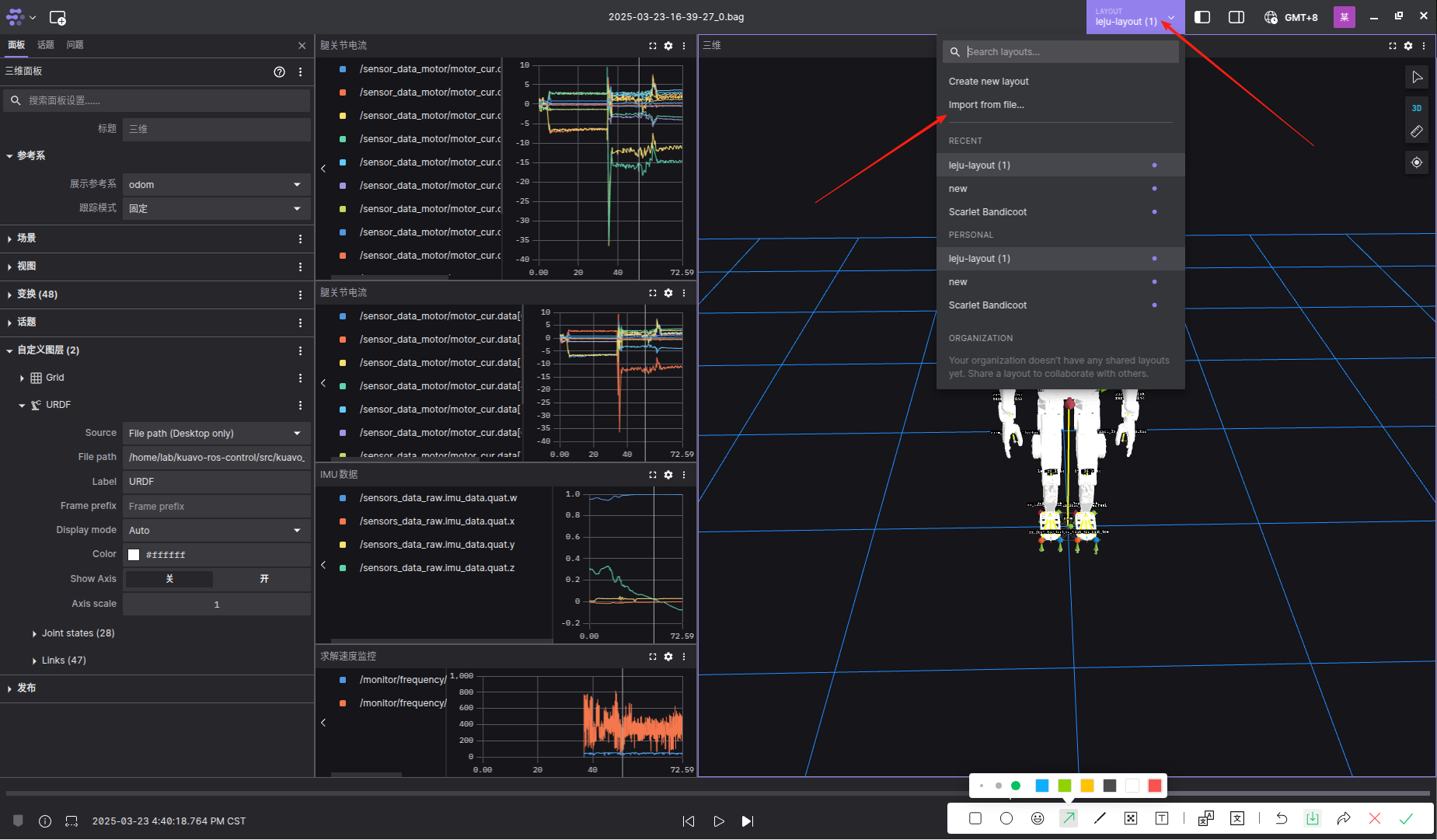Click Import from file option
The width and height of the screenshot is (1437, 840).
986,105
